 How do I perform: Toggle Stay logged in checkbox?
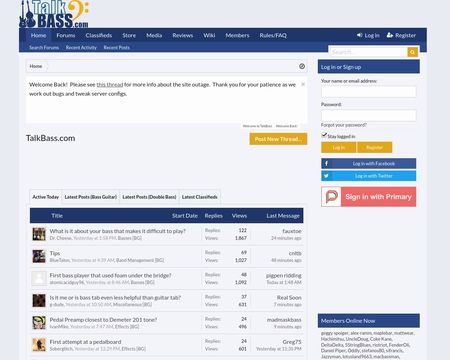coord(324,135)
